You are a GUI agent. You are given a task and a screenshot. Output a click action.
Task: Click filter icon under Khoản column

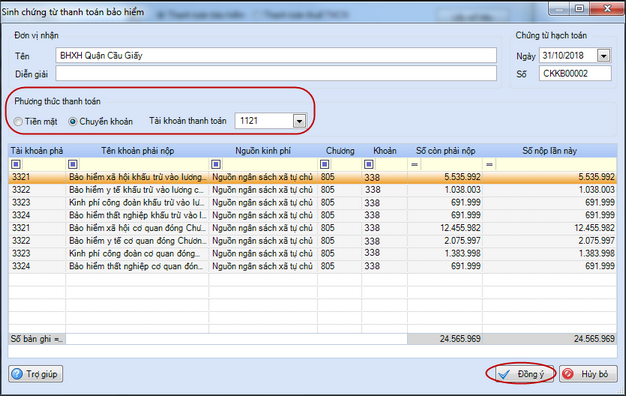click(x=368, y=164)
